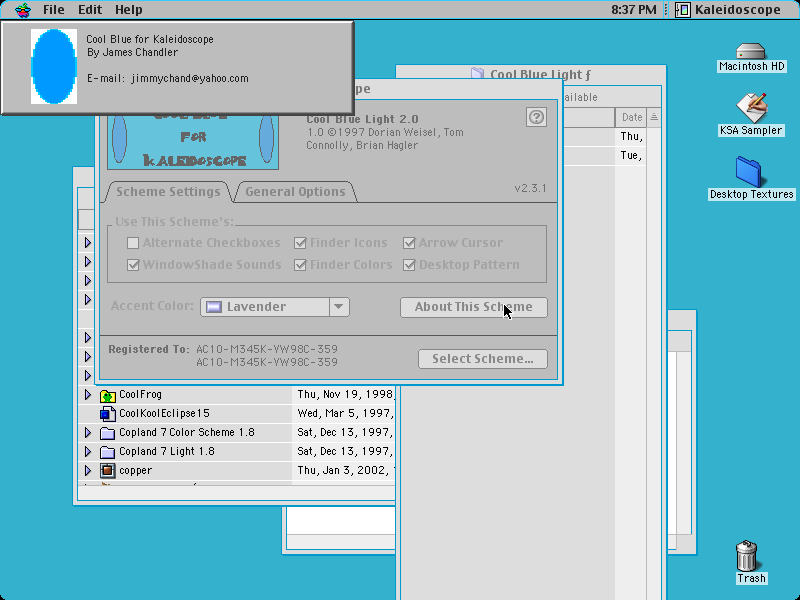Click the question mark help icon
The height and width of the screenshot is (600, 800).
[536, 117]
